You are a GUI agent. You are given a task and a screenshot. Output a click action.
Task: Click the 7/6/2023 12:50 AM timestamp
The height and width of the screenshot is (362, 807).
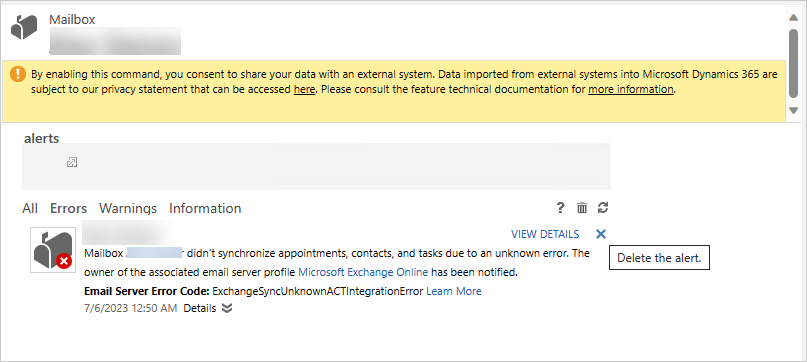coord(131,308)
